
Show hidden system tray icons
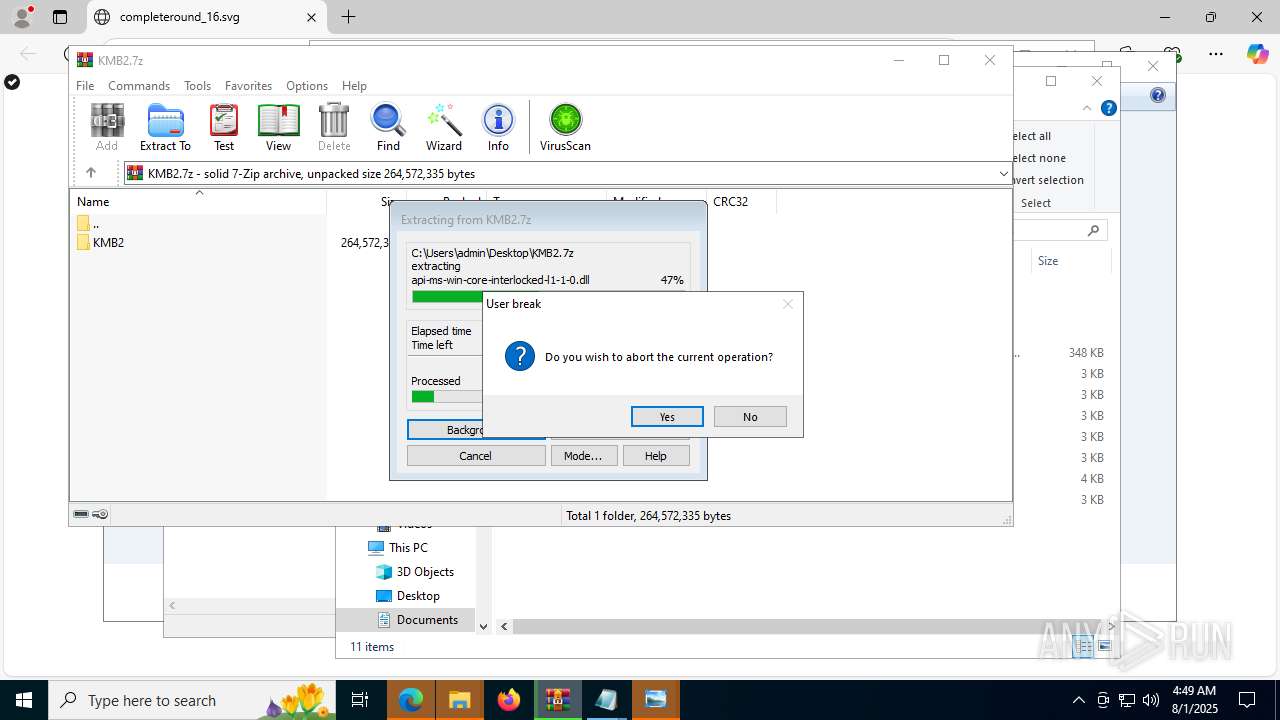(x=1078, y=700)
